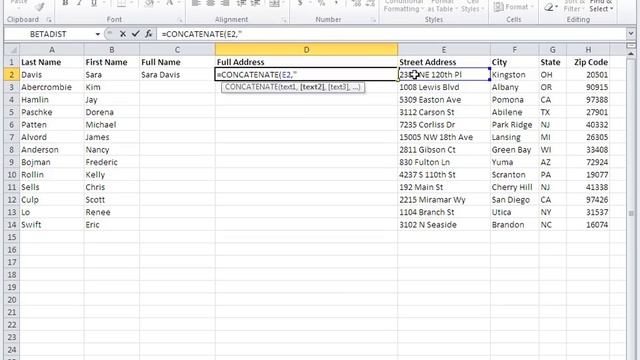Screen dimensions: 640x360
Task: Click [text2] argument in function tooltip
Action: click(x=312, y=87)
